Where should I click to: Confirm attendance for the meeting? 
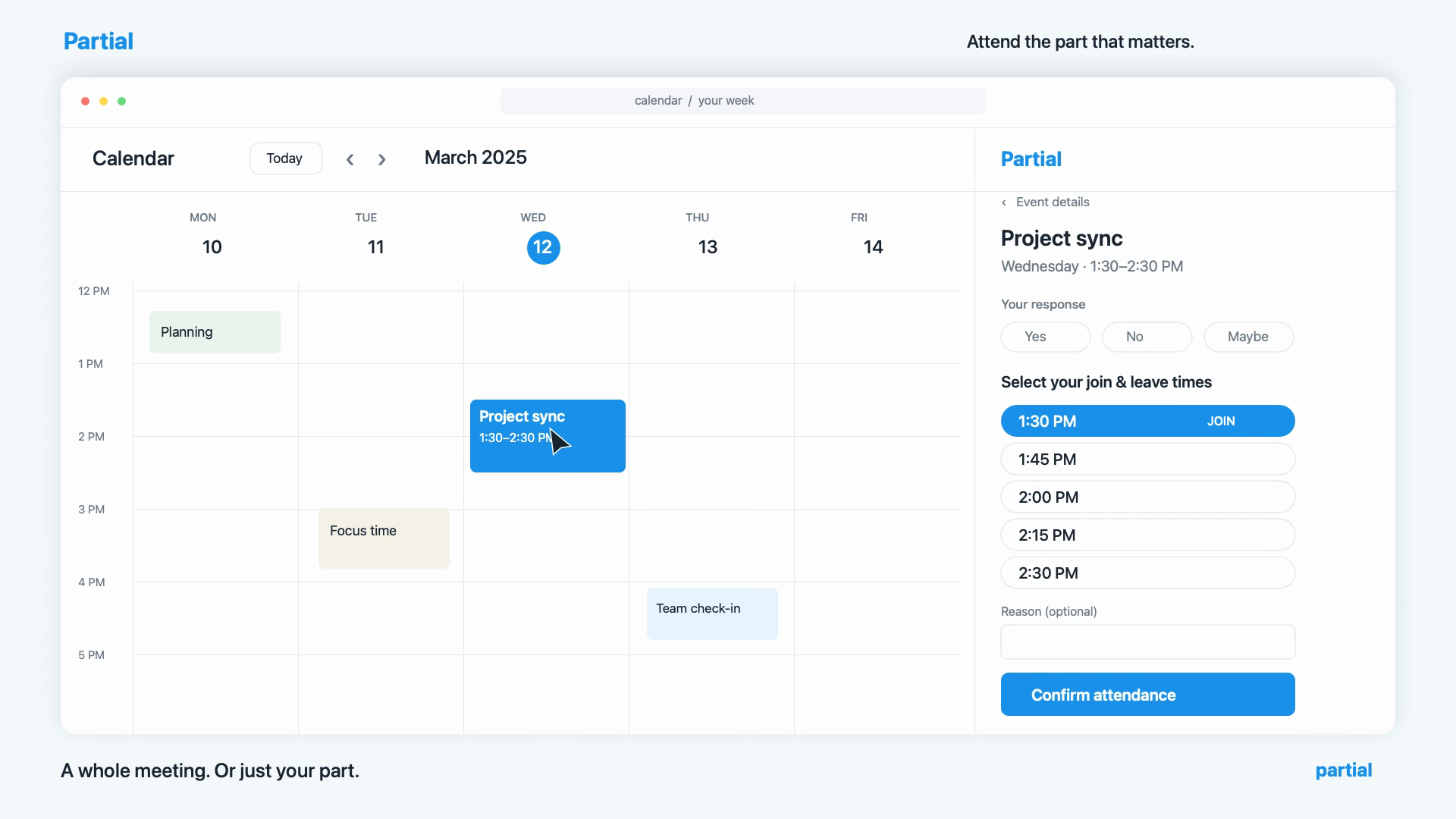(1147, 694)
